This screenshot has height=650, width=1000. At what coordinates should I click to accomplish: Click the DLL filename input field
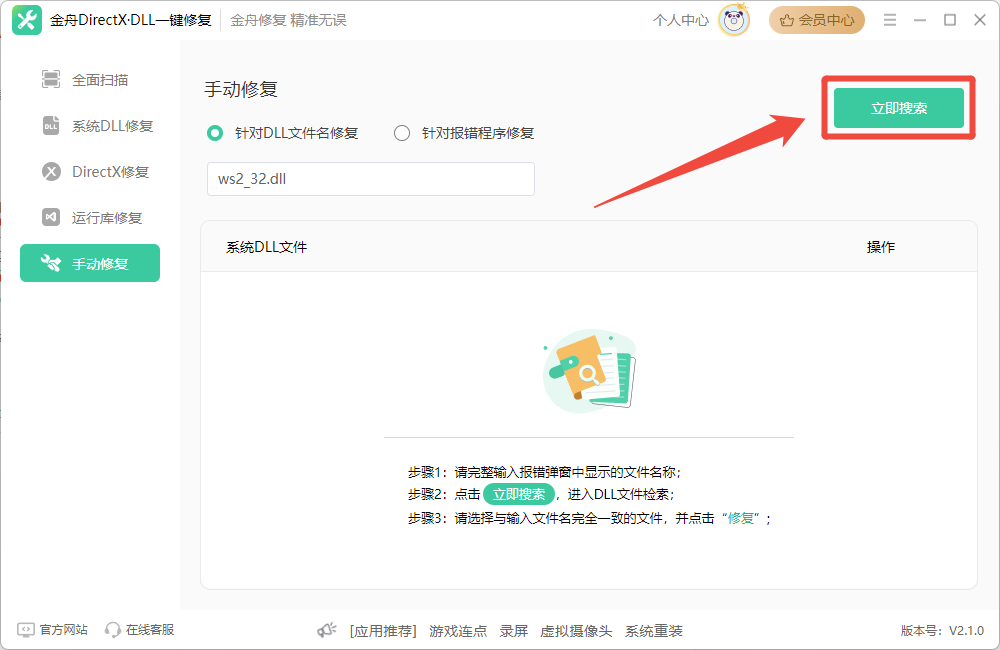tap(371, 179)
